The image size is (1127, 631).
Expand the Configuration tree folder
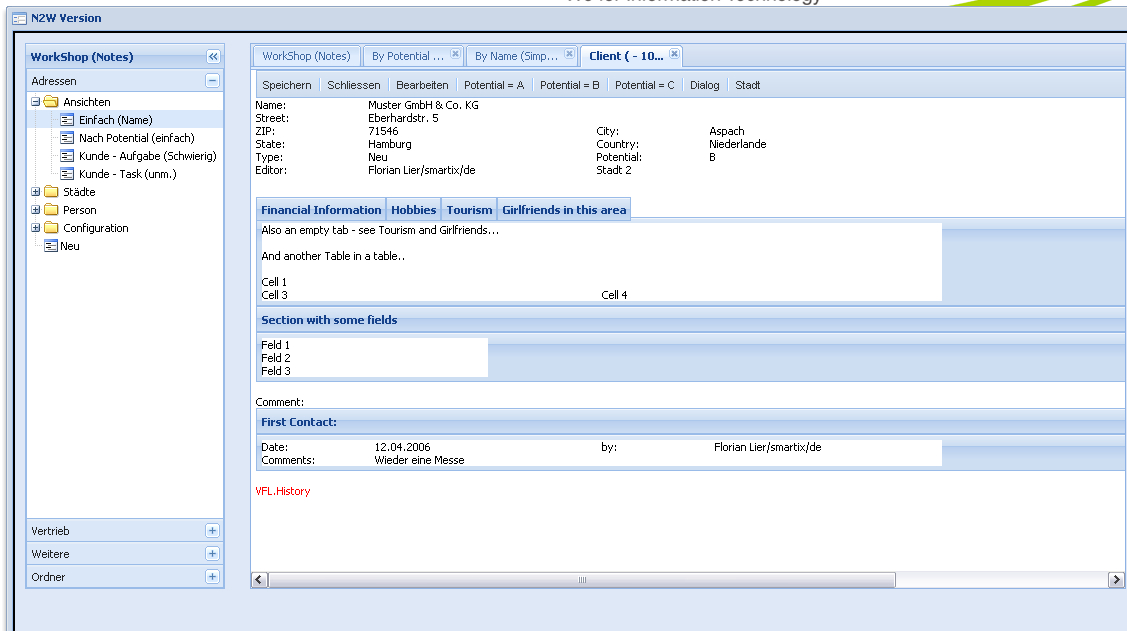36,228
